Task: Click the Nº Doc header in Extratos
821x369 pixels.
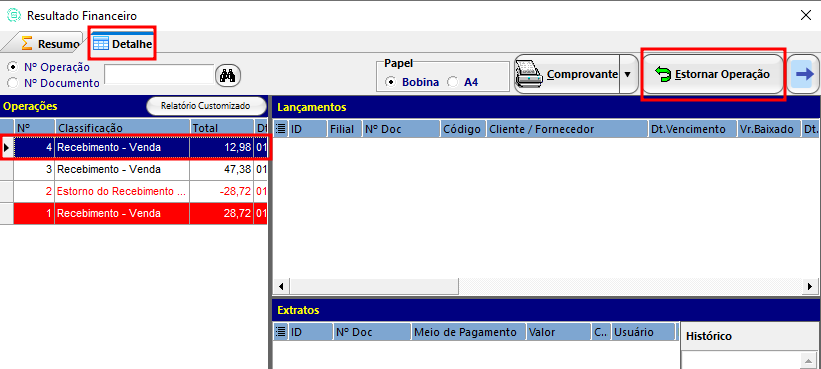Action: point(372,332)
